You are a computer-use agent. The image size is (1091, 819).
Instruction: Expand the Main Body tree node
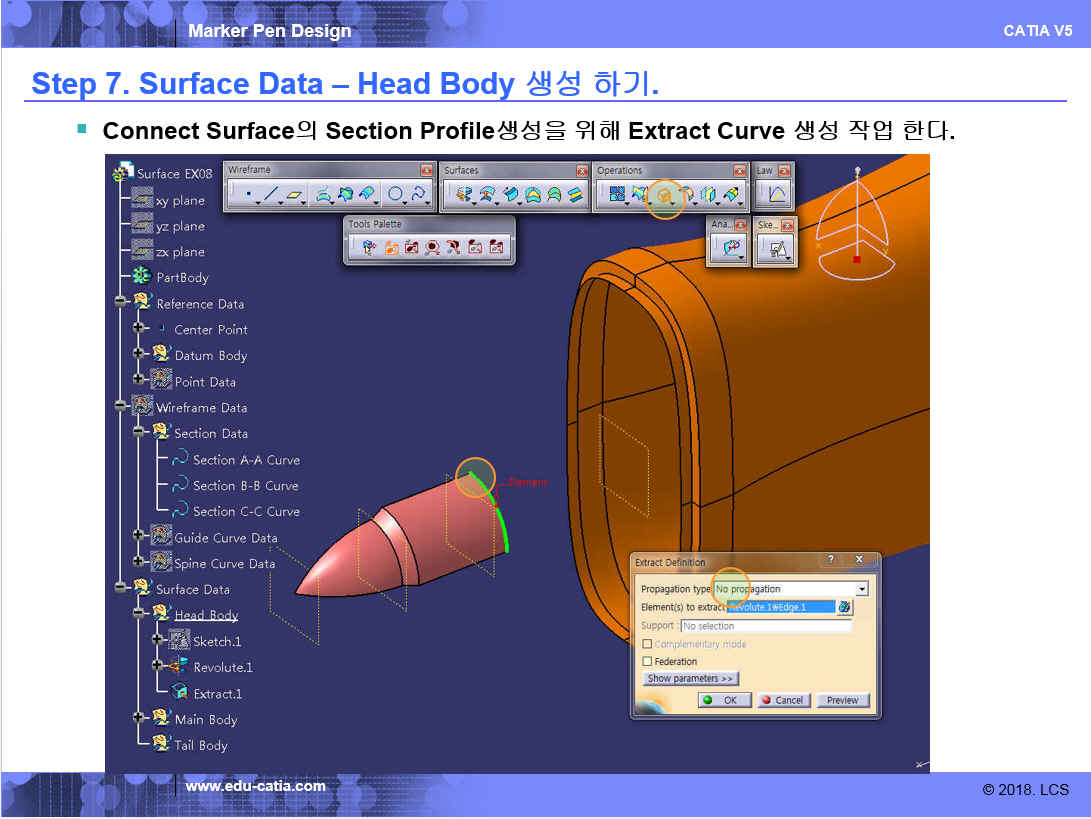pyautogui.click(x=139, y=718)
